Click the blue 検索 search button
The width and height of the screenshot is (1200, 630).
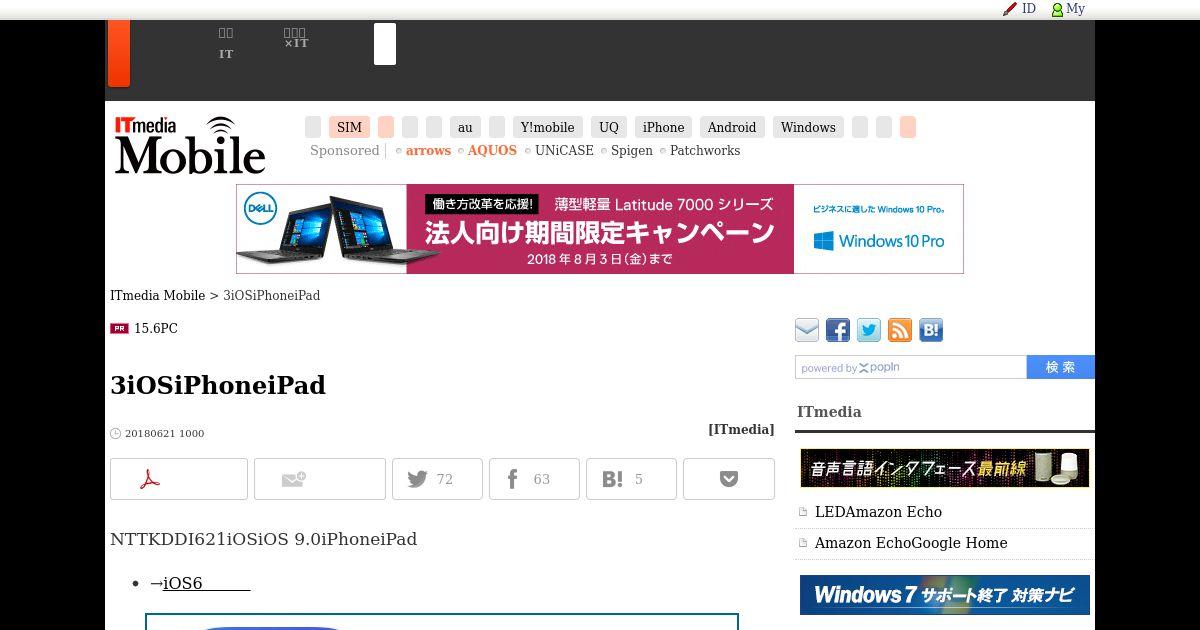[1061, 367]
